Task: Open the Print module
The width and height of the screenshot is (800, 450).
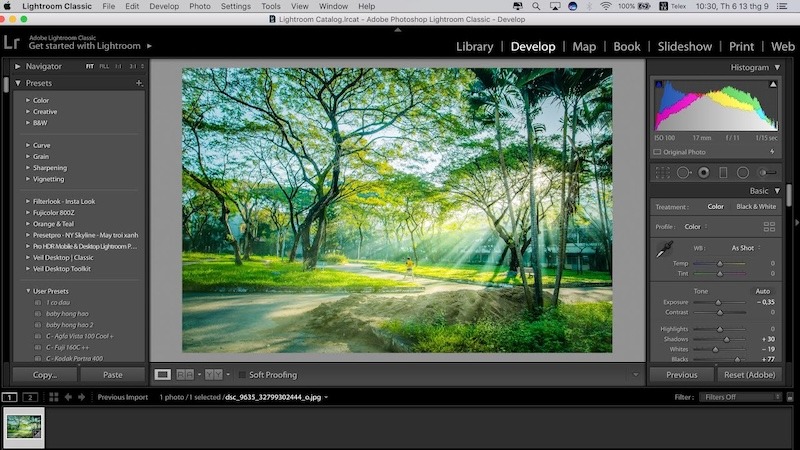Action: click(x=741, y=46)
